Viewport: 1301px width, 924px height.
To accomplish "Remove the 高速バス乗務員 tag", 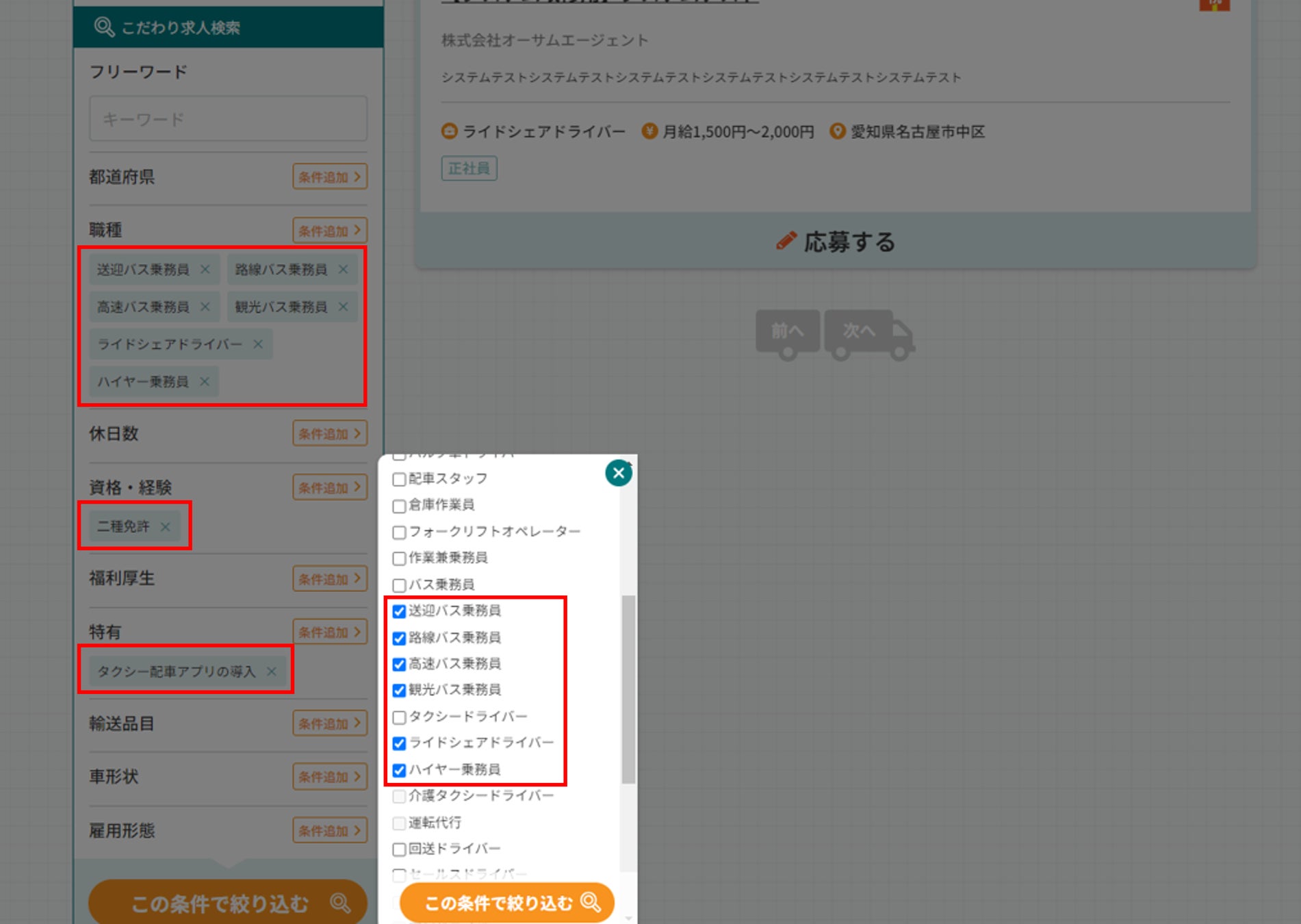I will (205, 307).
